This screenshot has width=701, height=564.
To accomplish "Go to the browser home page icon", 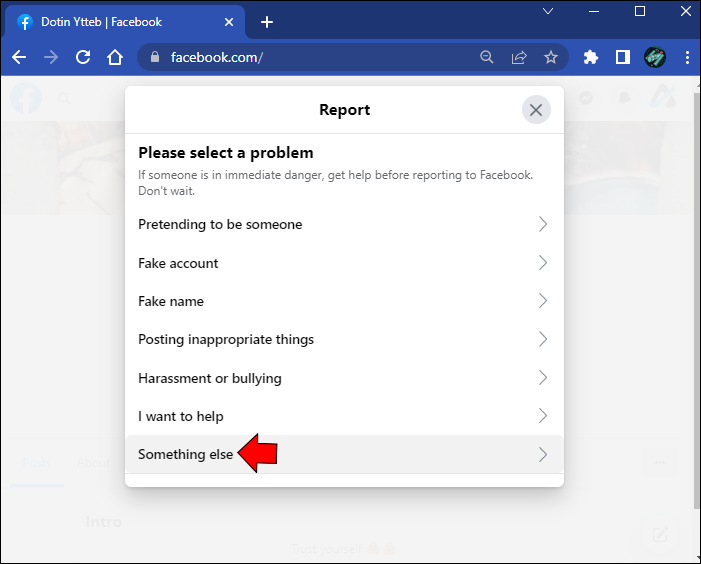I will (x=114, y=57).
